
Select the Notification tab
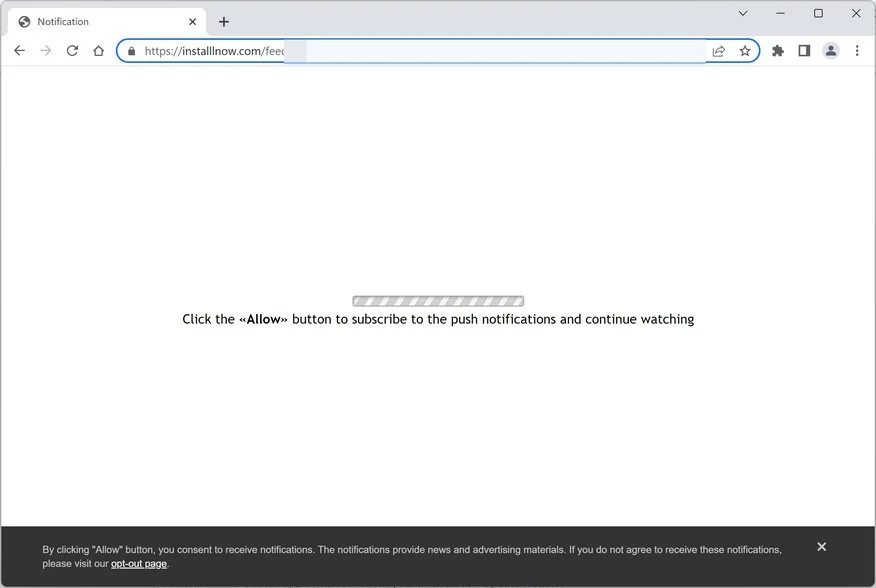tap(107, 22)
